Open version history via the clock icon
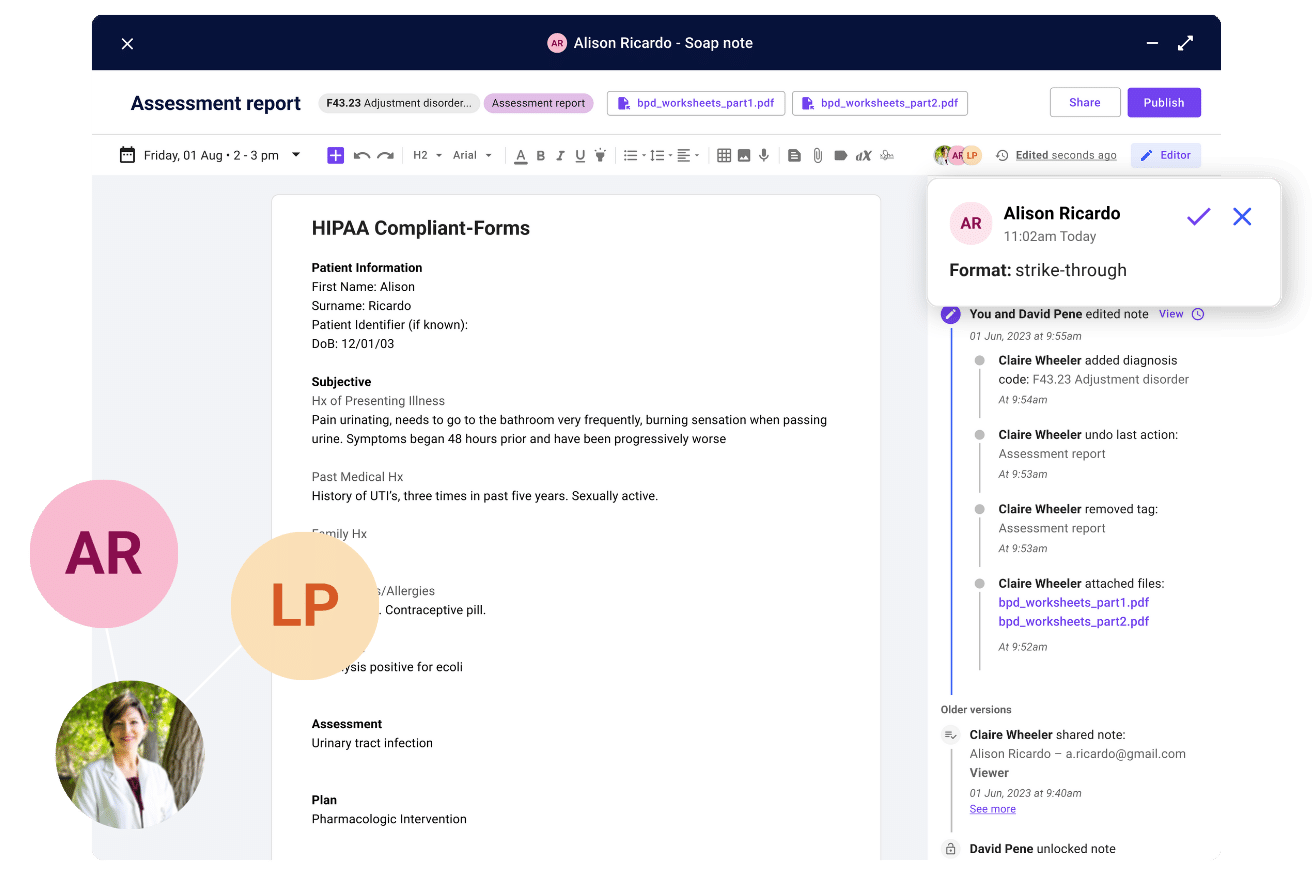This screenshot has width=1313, height=875. [x=1003, y=155]
